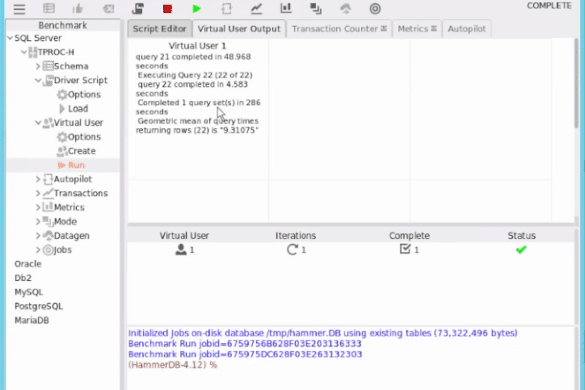Viewport: 585px width, 390px height.
Task: Click the virtual user person icon
Action: tap(181, 249)
